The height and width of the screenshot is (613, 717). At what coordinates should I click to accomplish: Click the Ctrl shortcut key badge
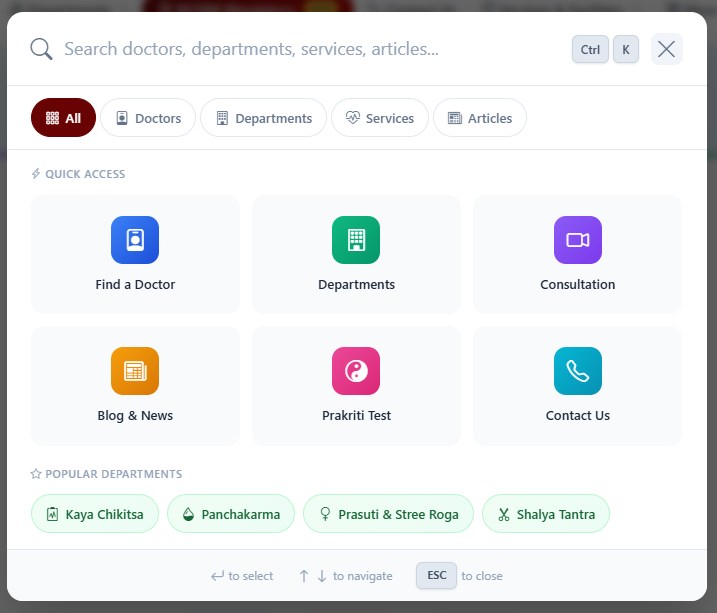[590, 49]
